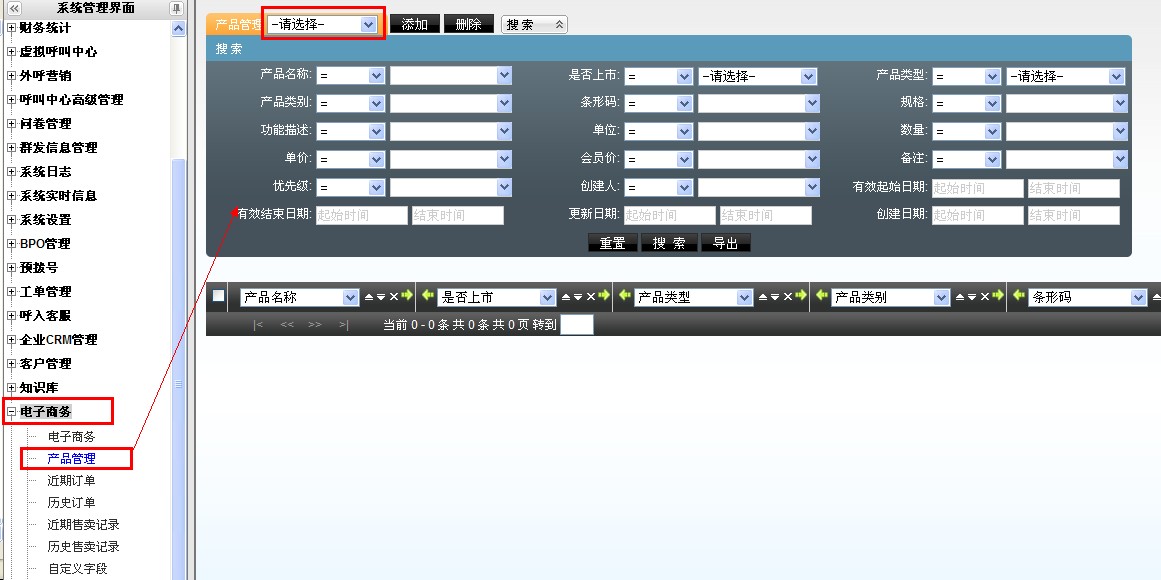Collapse the 搜索 panel toggle button

[534, 24]
